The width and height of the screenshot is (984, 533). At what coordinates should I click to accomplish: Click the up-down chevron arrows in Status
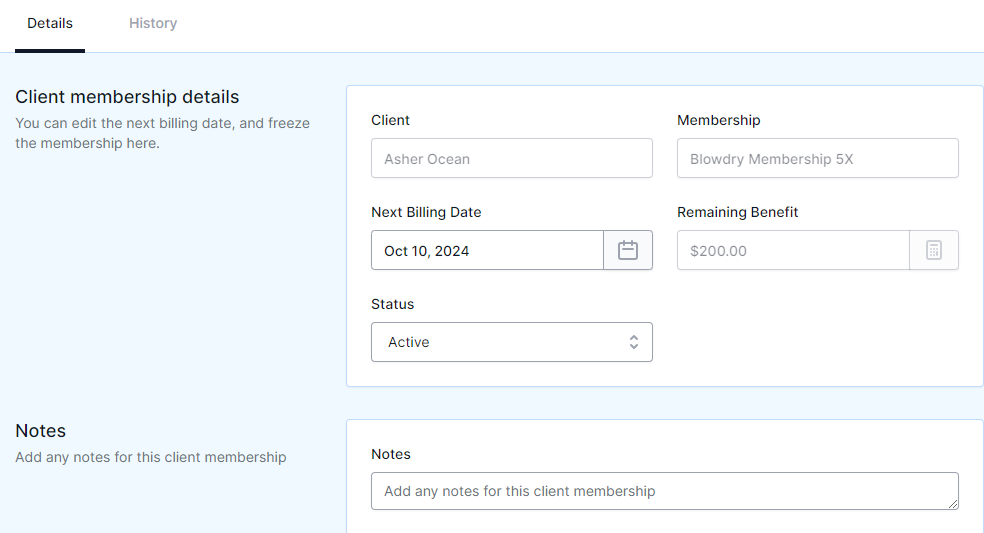point(634,342)
